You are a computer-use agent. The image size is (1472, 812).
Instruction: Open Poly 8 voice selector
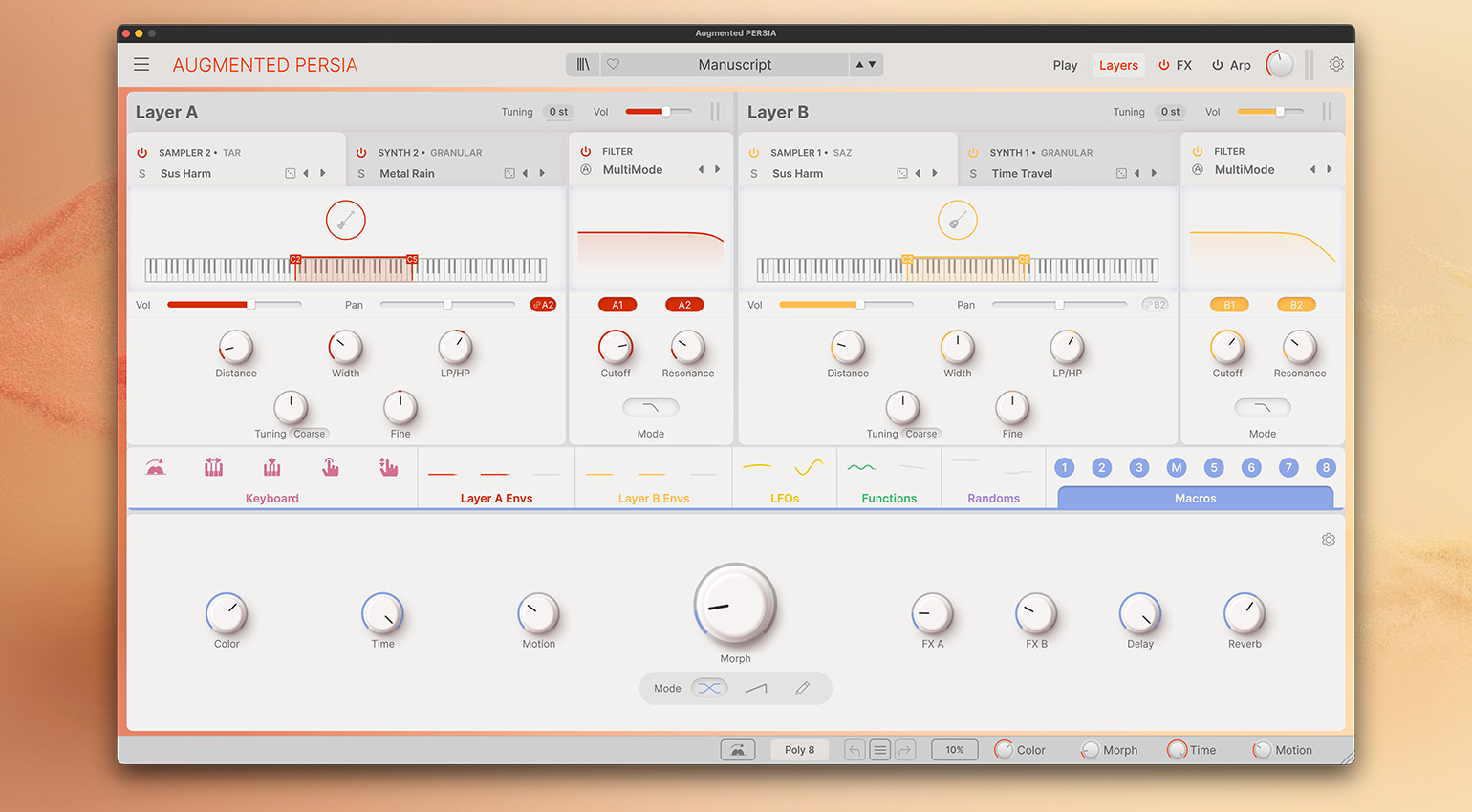coord(799,750)
